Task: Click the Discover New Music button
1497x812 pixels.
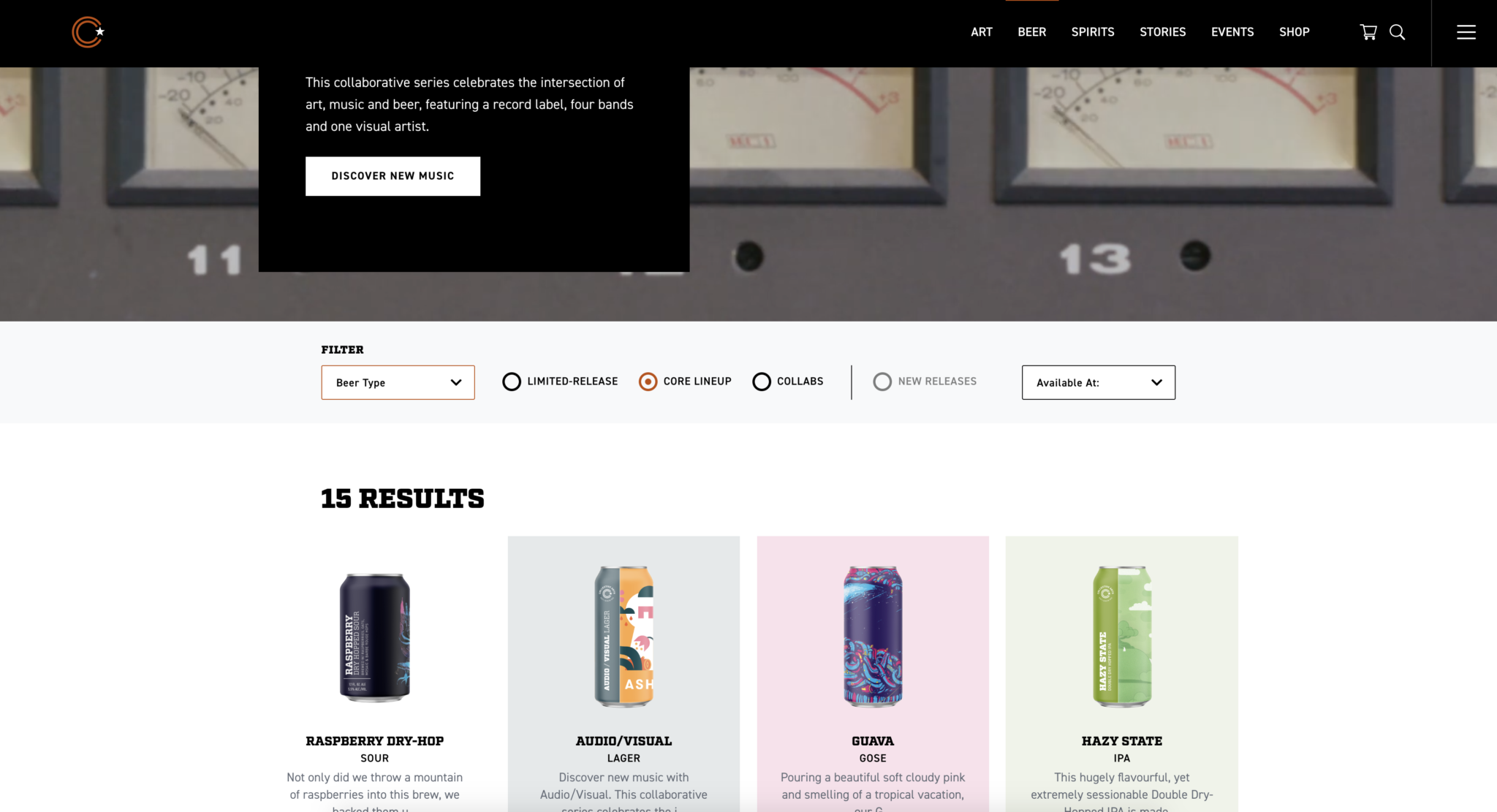Action: [x=393, y=176]
